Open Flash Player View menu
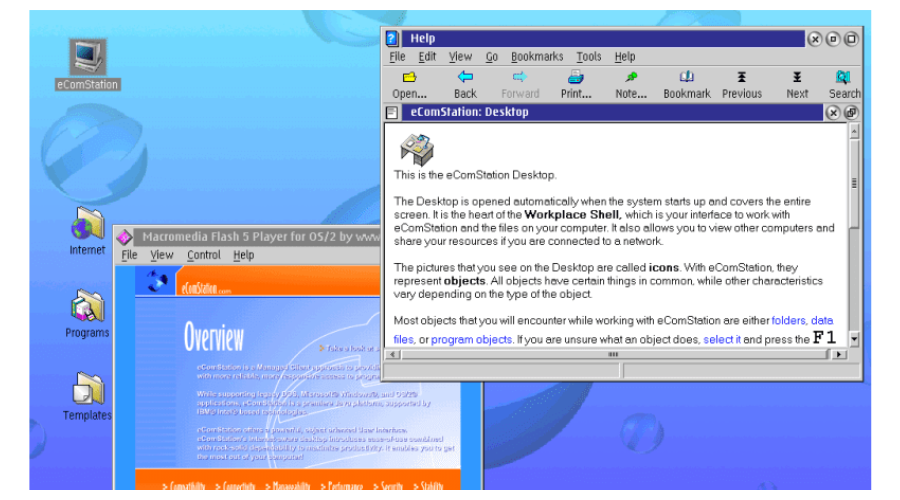This screenshot has width=900, height=500. coord(162,255)
